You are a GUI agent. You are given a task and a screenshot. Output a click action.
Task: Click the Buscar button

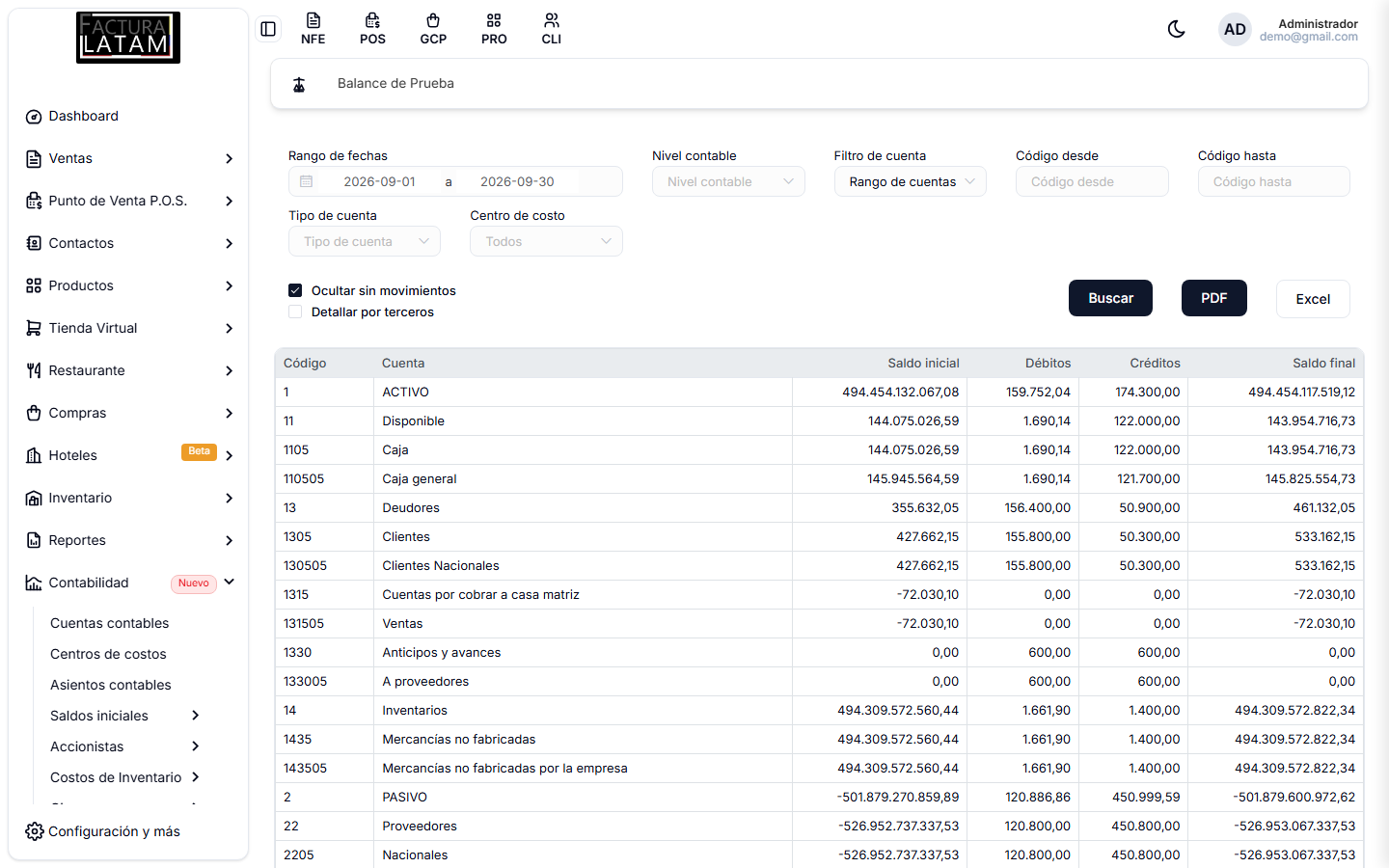pyautogui.click(x=1110, y=298)
